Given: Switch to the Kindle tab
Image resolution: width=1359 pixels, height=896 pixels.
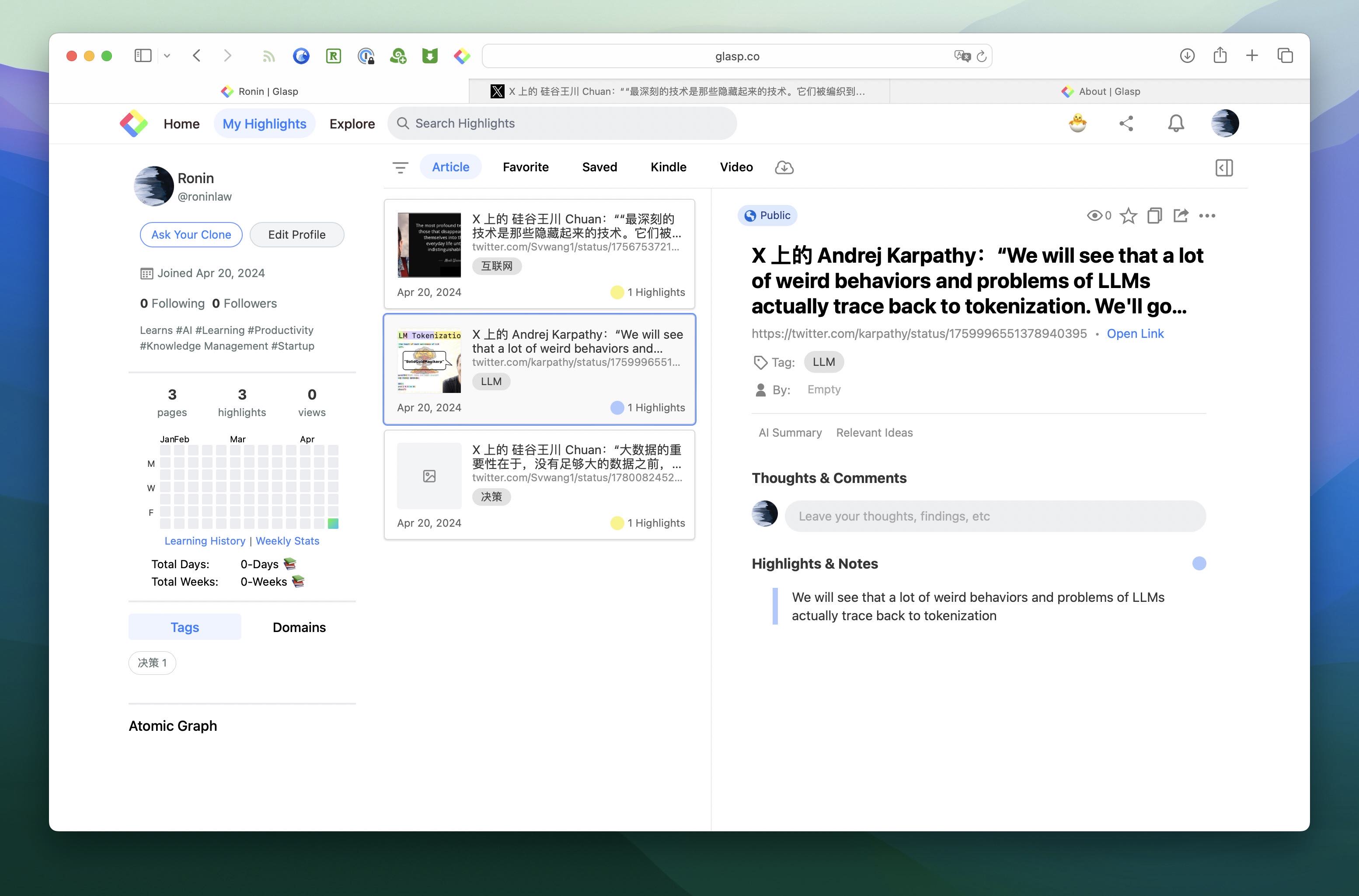Looking at the screenshot, I should tap(668, 167).
